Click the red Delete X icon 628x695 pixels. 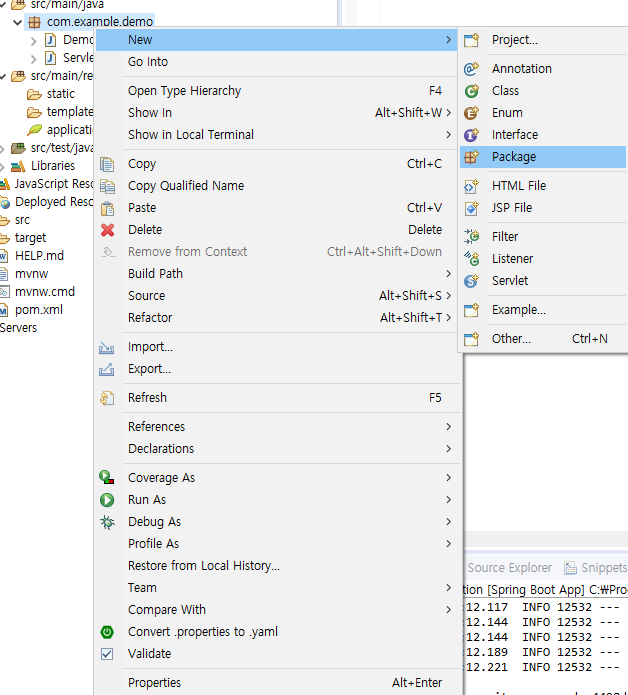(107, 230)
